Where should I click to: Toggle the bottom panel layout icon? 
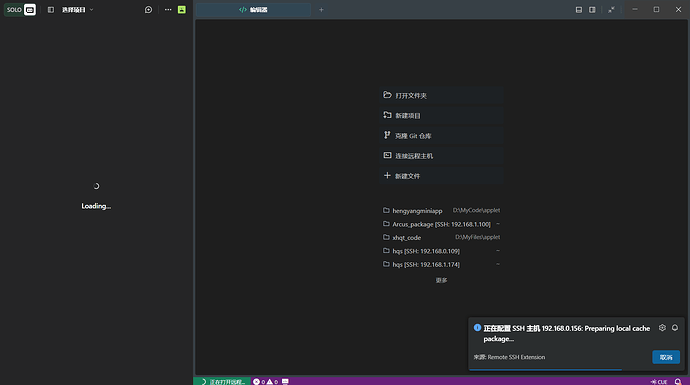[579, 10]
